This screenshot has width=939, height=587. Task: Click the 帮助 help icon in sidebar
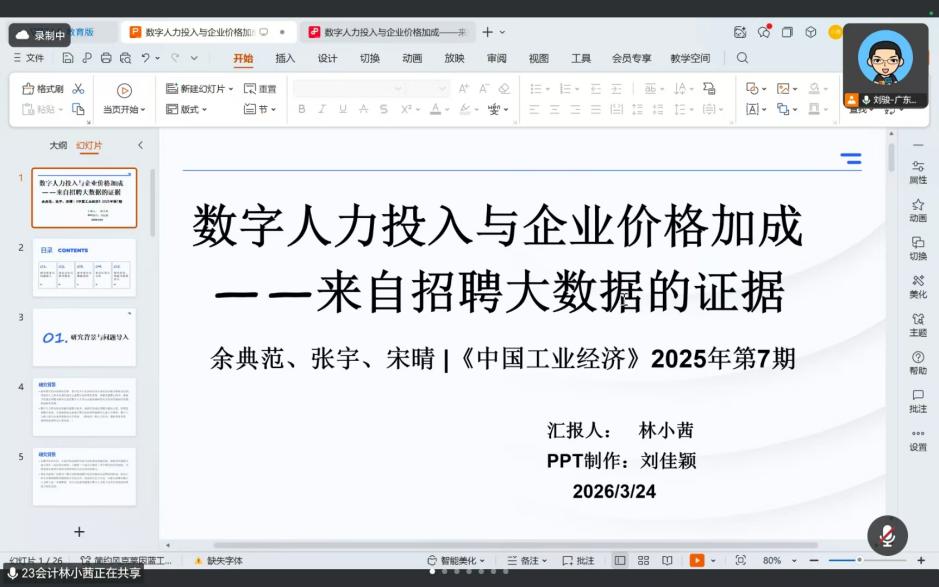(917, 362)
